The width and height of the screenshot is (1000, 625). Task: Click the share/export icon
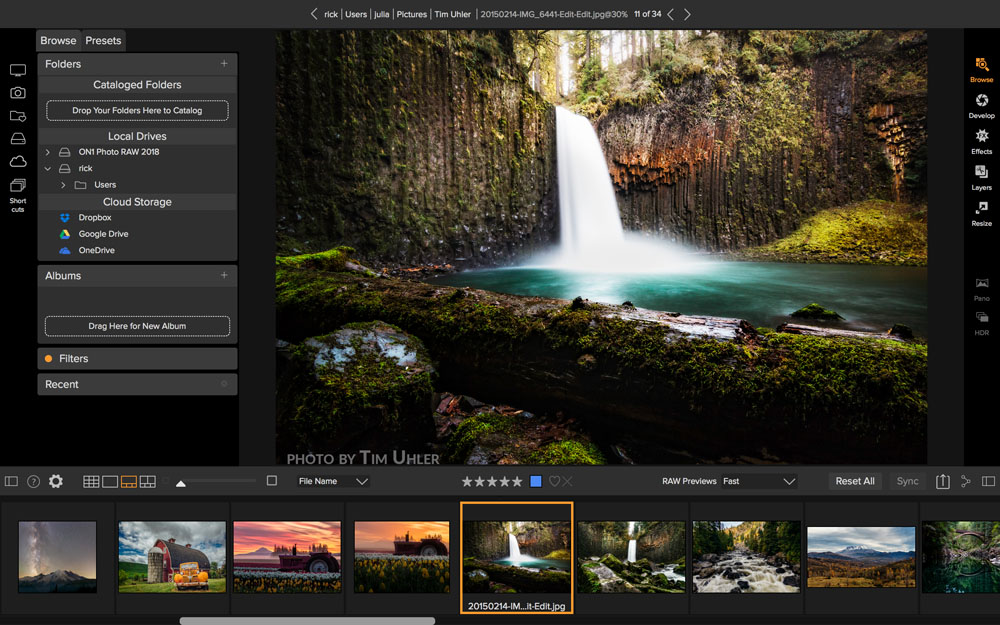tap(942, 481)
